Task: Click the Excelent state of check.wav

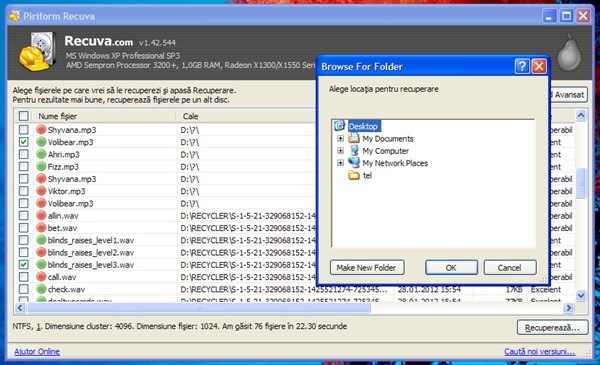Action: (546, 289)
